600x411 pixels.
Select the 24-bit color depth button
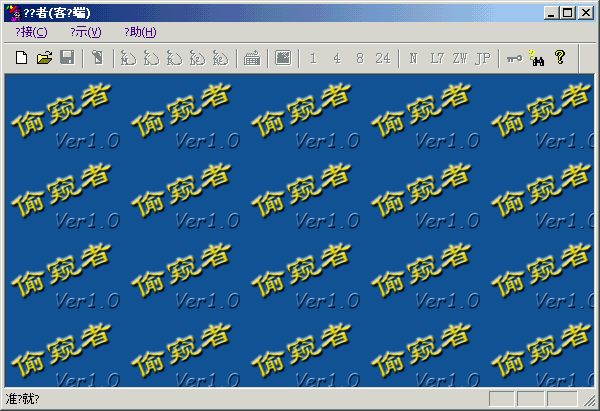(x=382, y=58)
